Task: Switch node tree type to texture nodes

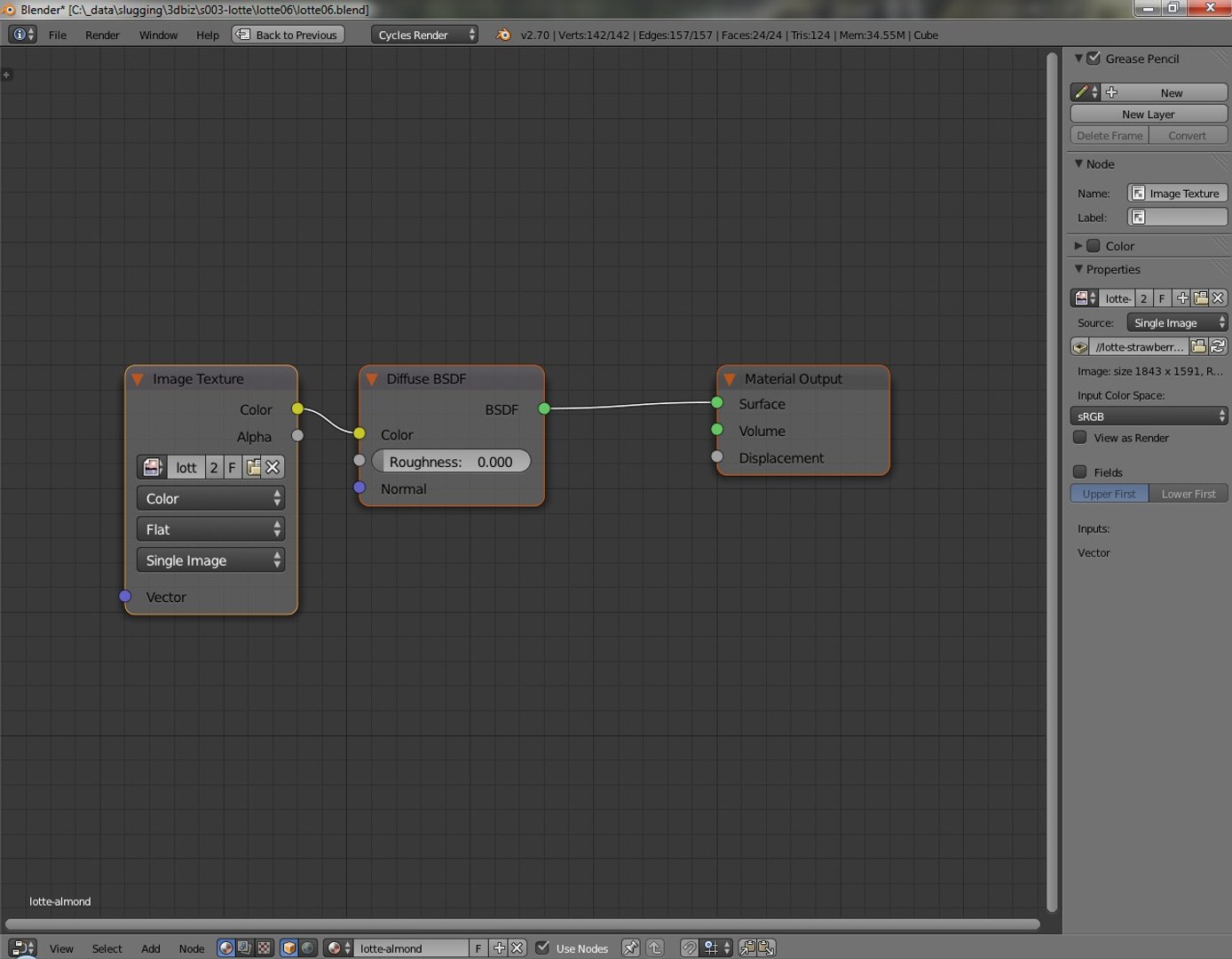Action: tap(264, 947)
